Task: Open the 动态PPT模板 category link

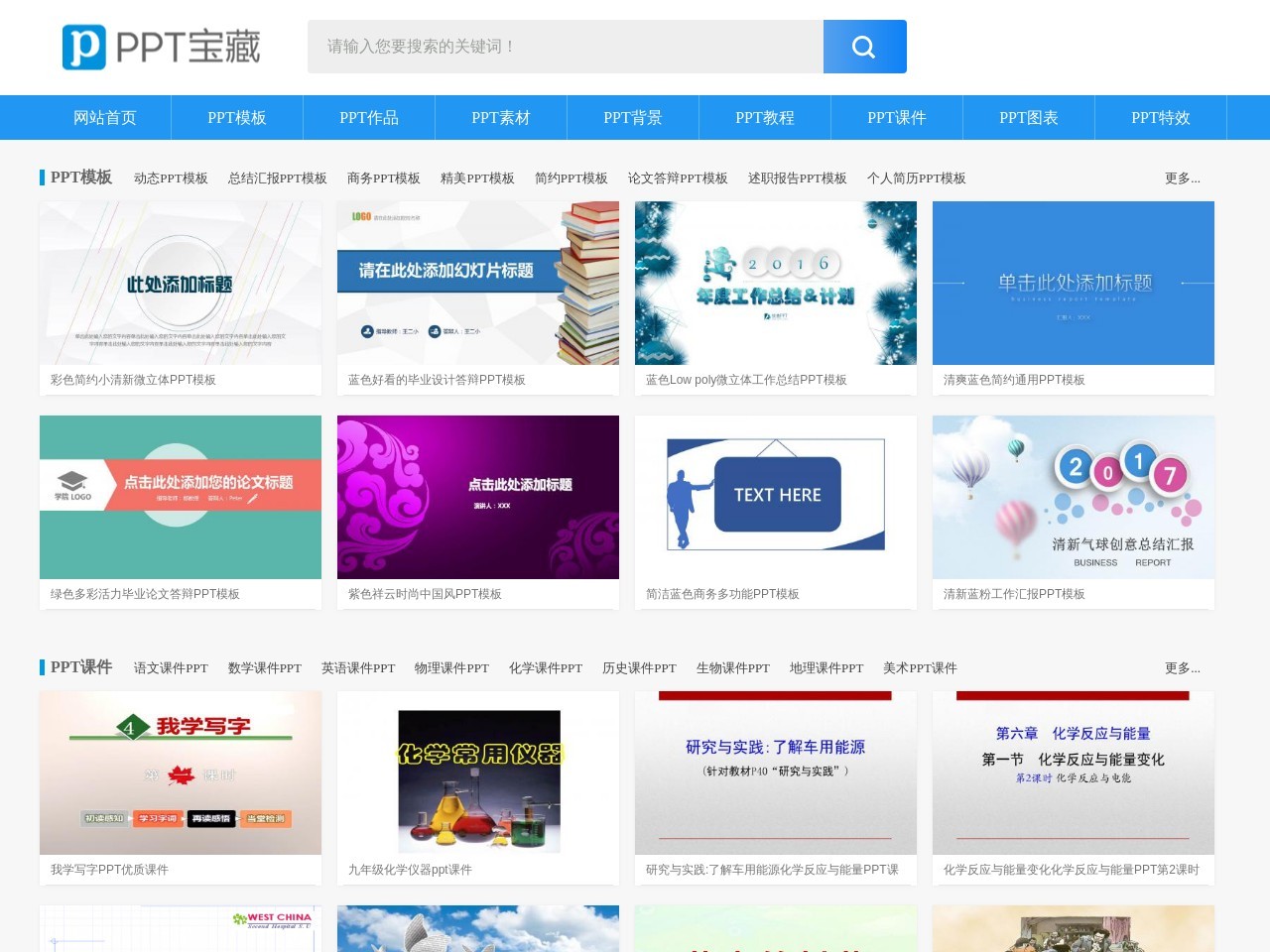Action: click(x=171, y=178)
